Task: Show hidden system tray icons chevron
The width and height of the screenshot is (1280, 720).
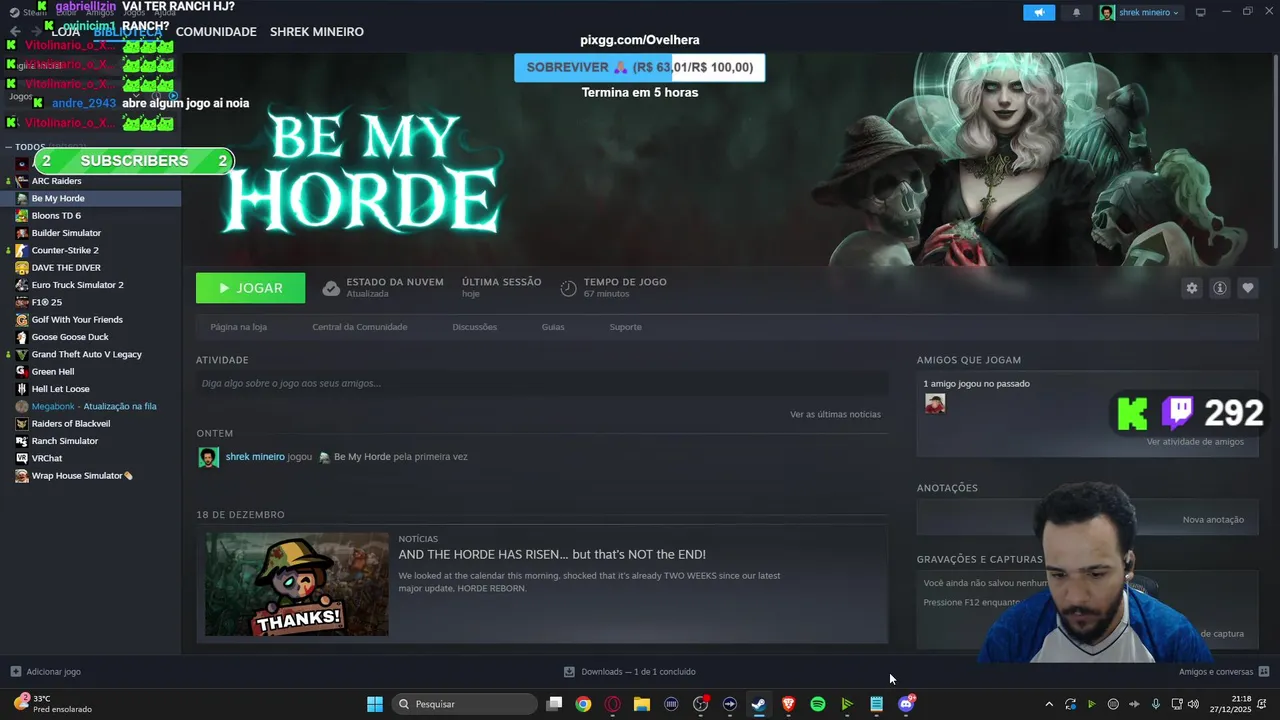Action: click(x=1048, y=704)
